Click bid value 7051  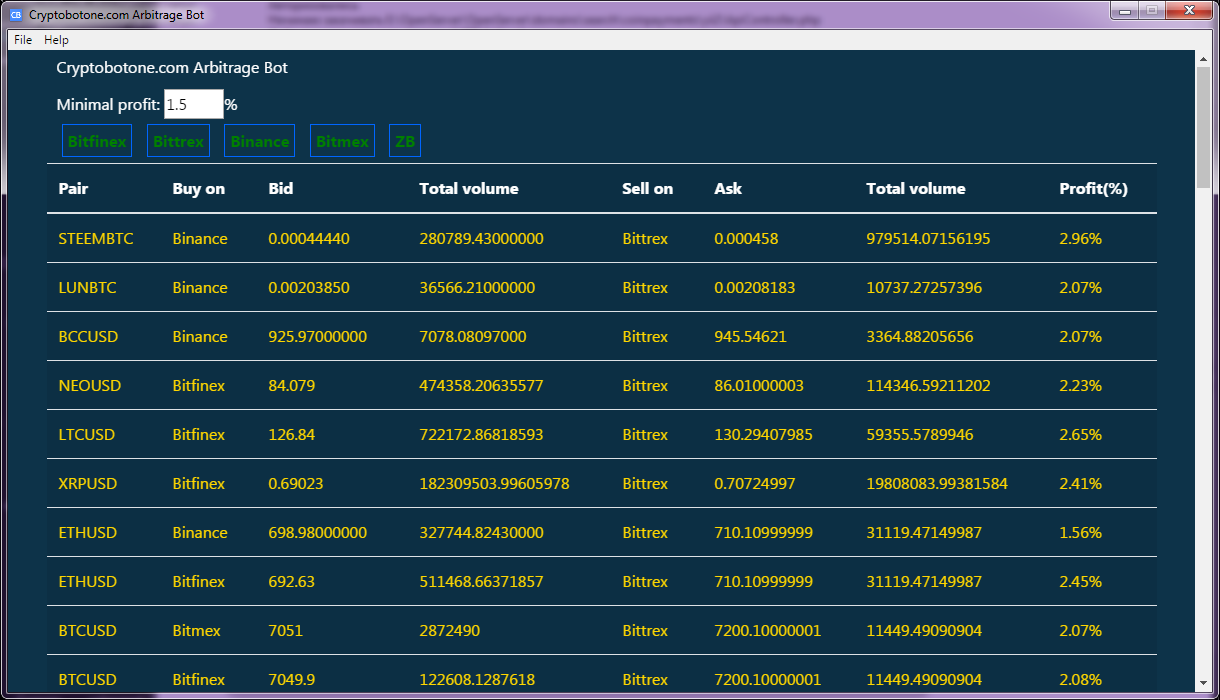pos(286,631)
